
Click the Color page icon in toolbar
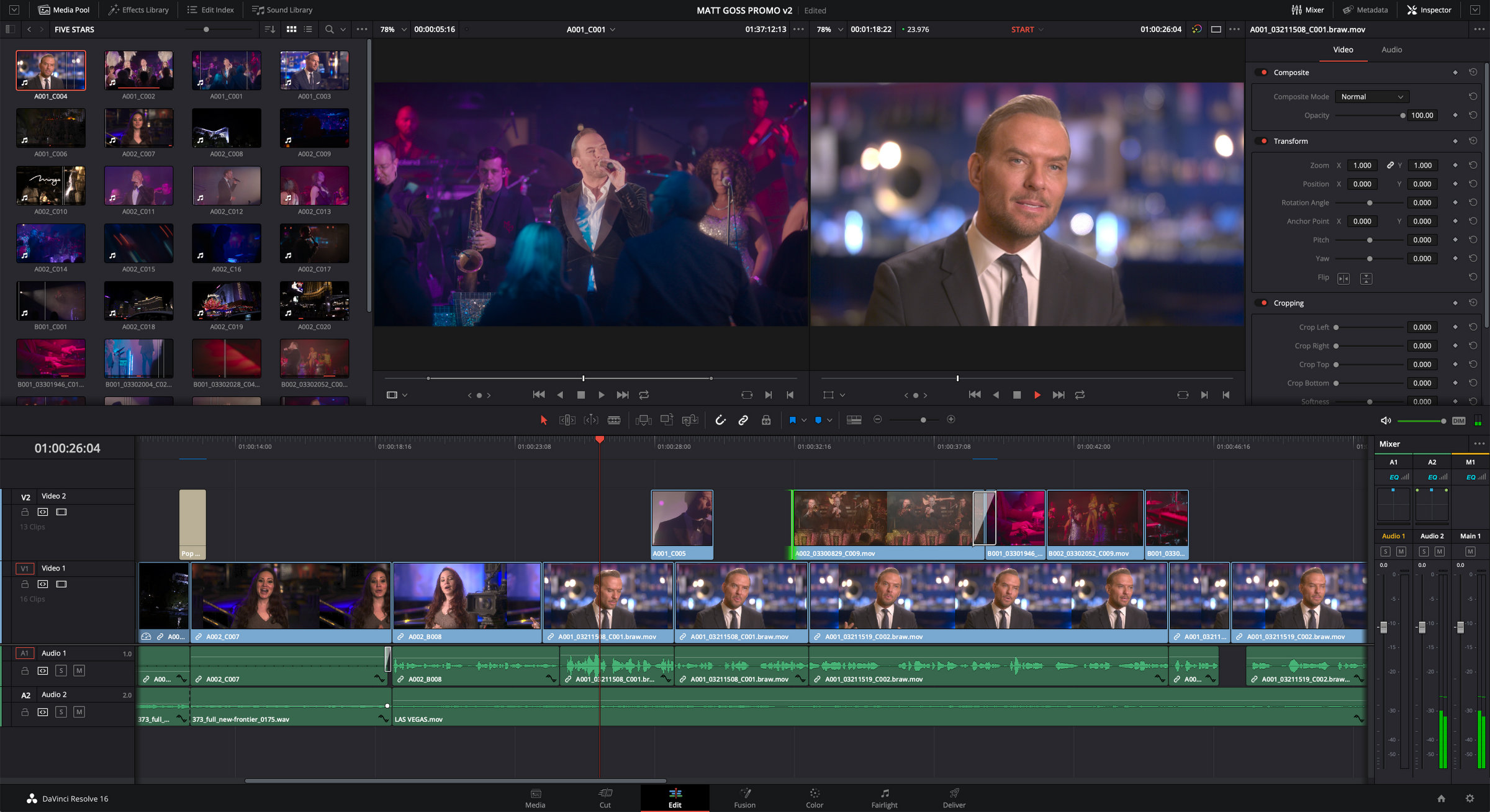click(x=815, y=797)
